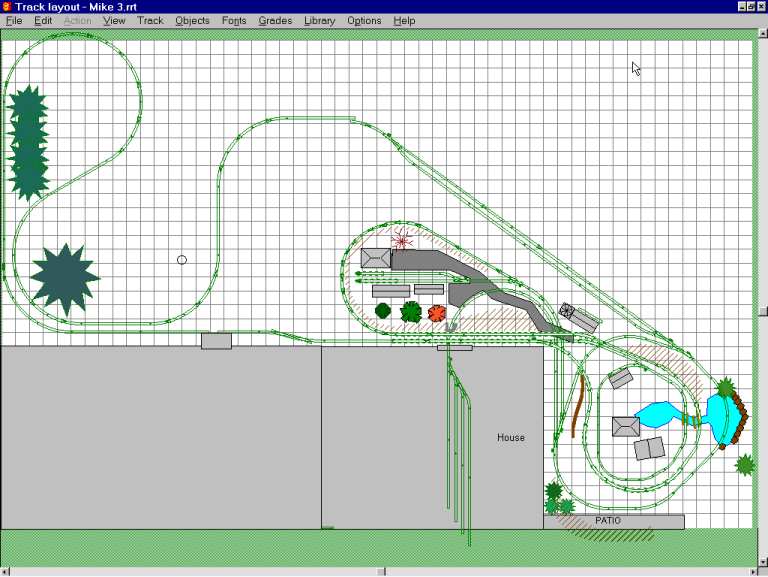Minimize the Track layout window
The image size is (768, 577).
743,6
